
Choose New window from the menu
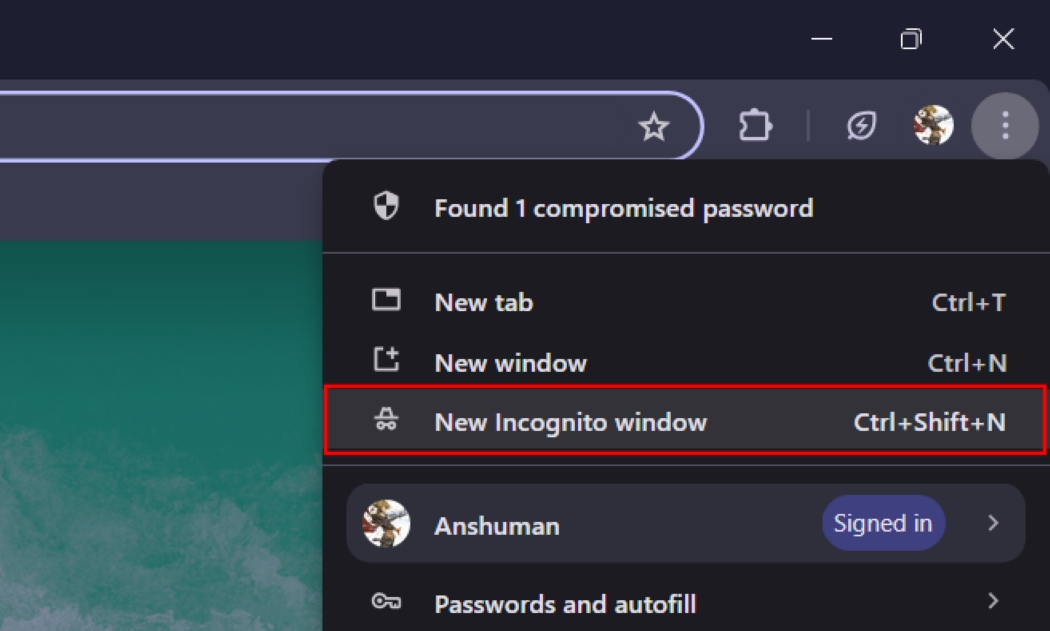tap(510, 362)
